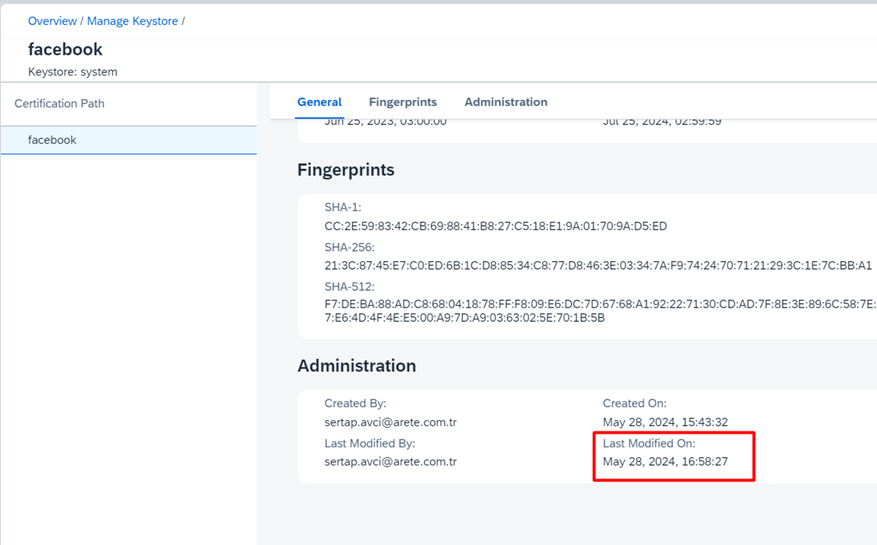
Task: Select the SHA-1 fingerprint value starting CC:2E
Action: pyautogui.click(x=496, y=226)
